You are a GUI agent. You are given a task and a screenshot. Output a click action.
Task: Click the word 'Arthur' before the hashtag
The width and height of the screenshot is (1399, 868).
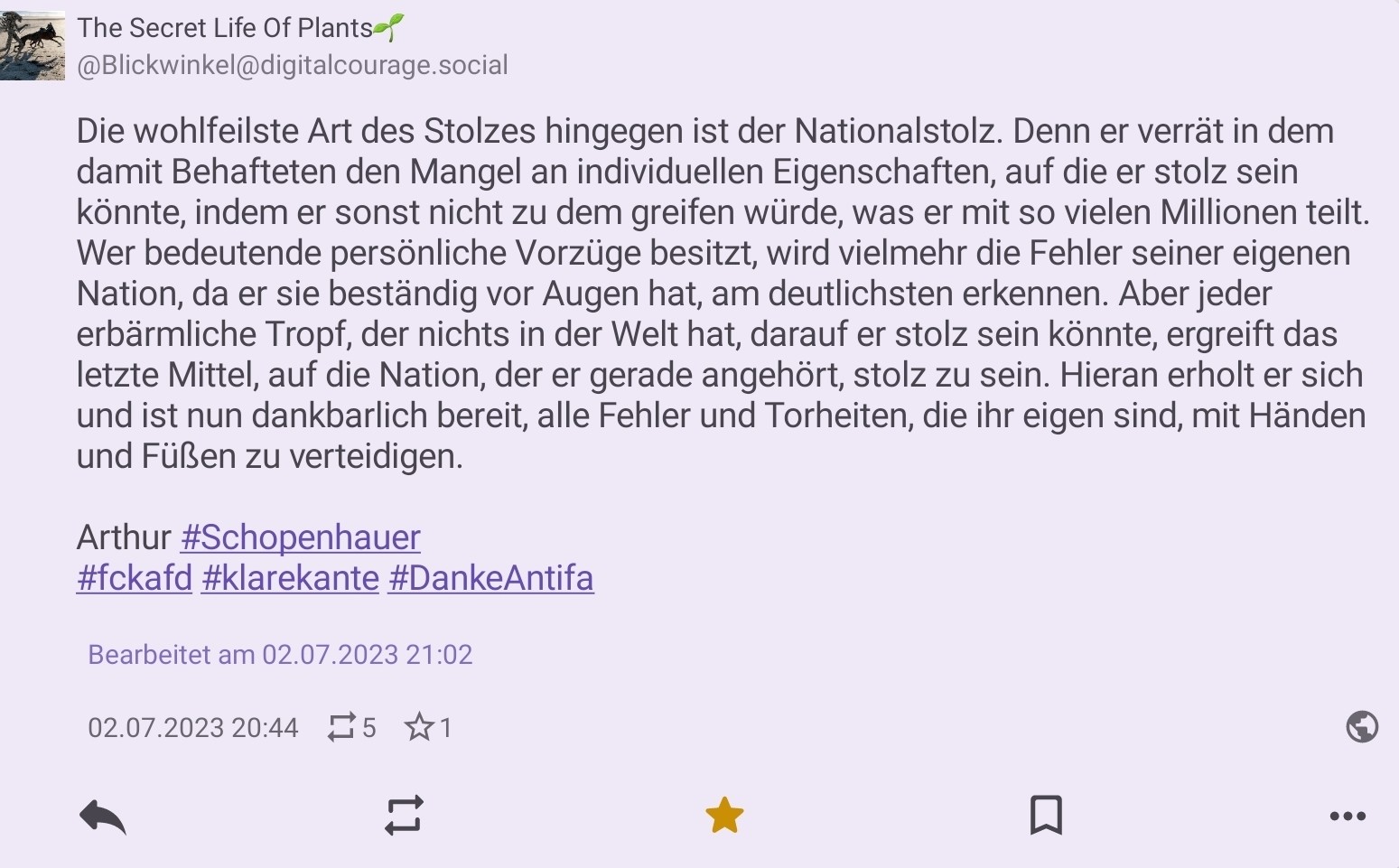pyautogui.click(x=124, y=537)
